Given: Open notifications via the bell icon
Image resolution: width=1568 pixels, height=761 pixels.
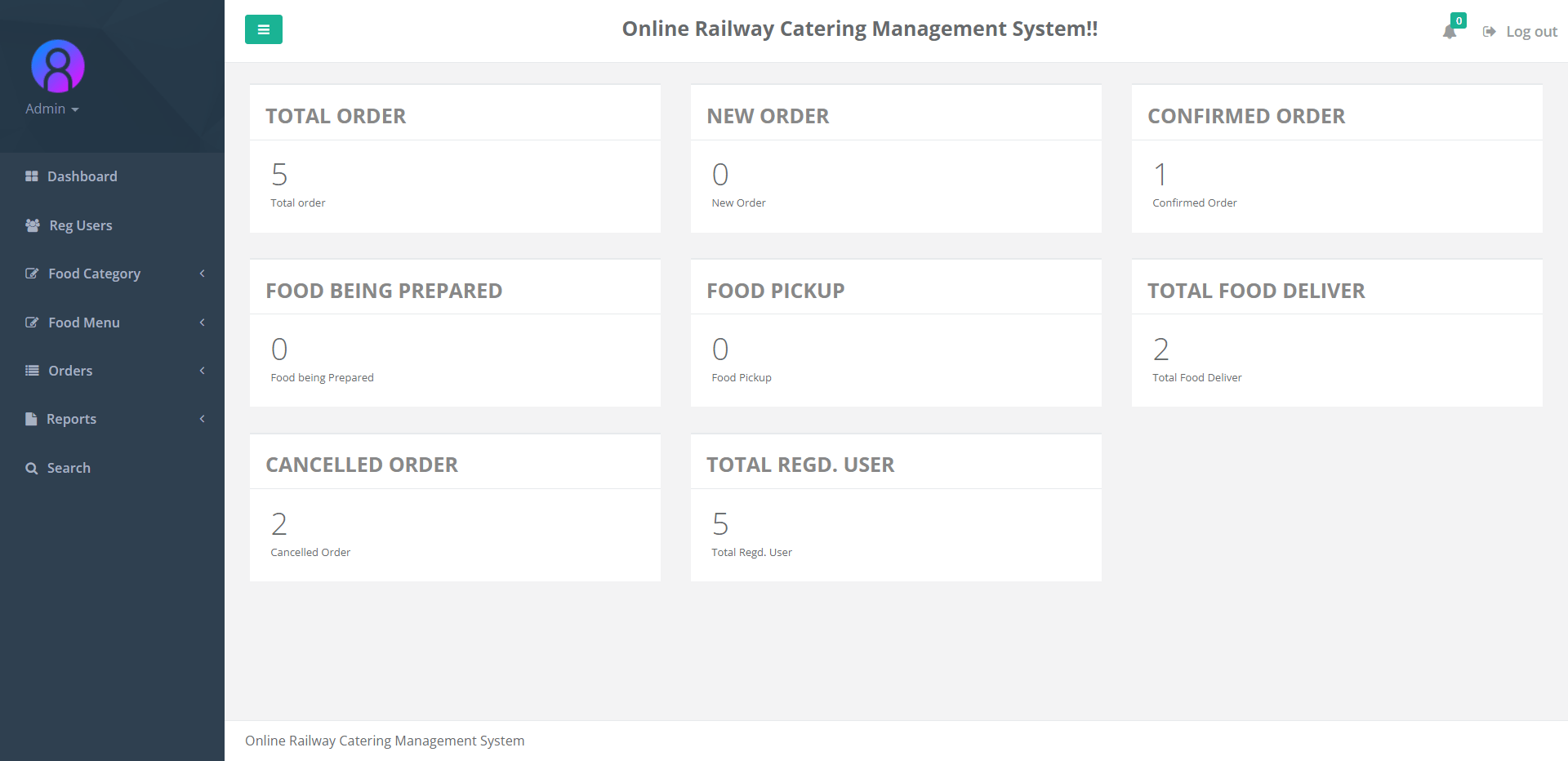Looking at the screenshot, I should click(1450, 33).
